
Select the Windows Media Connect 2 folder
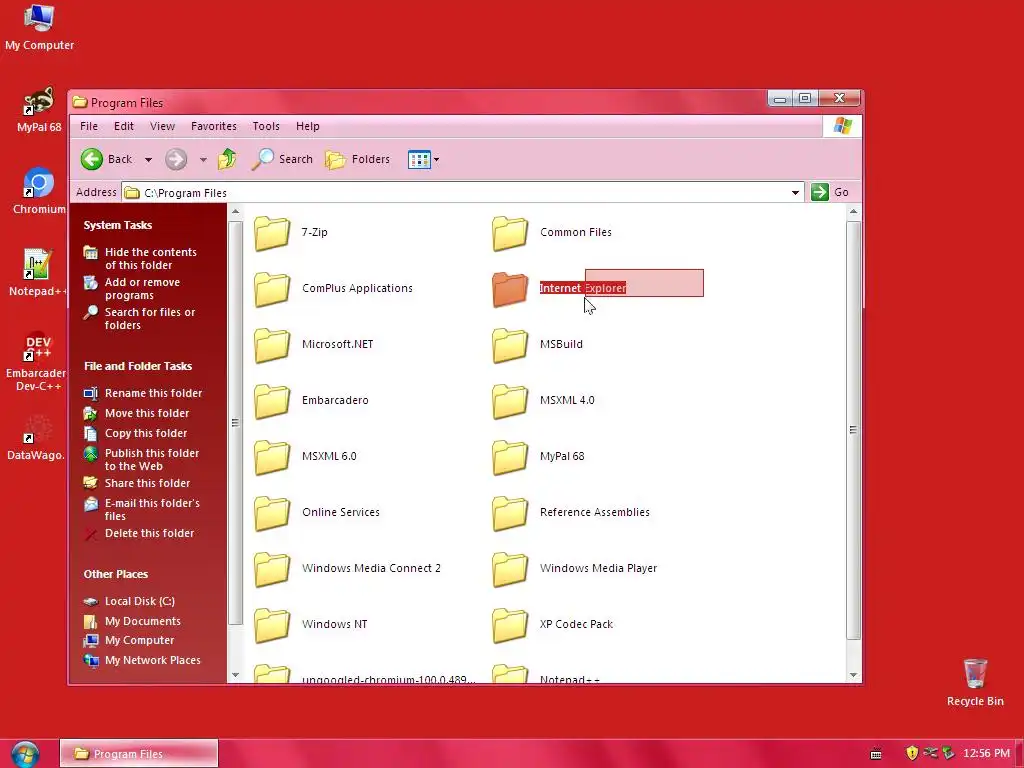(272, 569)
